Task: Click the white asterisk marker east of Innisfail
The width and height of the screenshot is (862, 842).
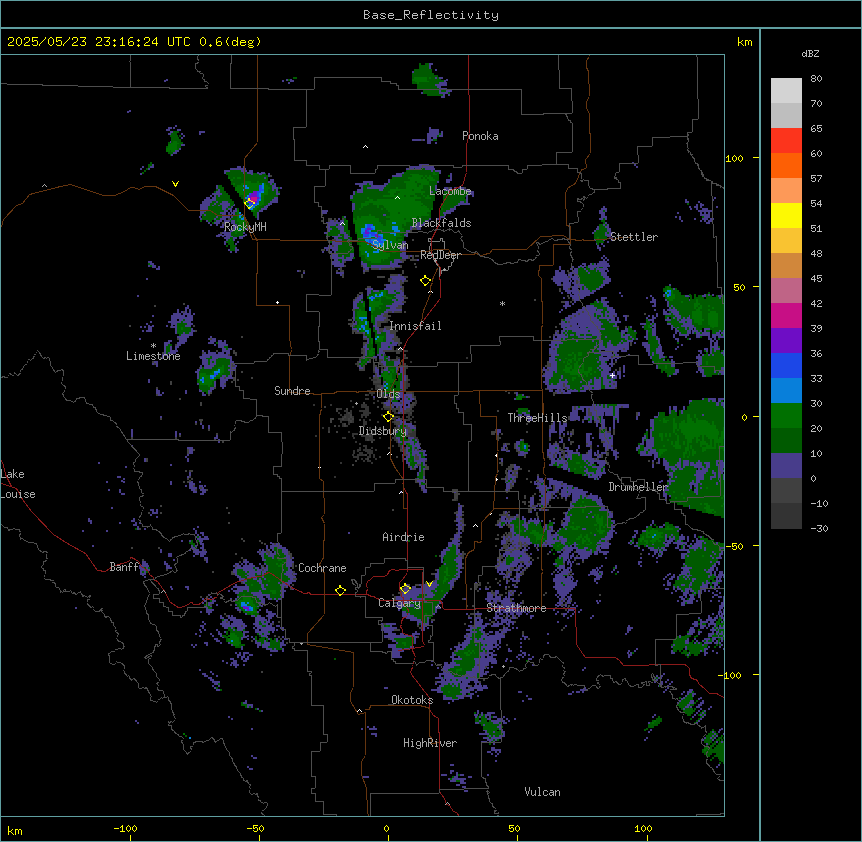Action: coord(502,303)
